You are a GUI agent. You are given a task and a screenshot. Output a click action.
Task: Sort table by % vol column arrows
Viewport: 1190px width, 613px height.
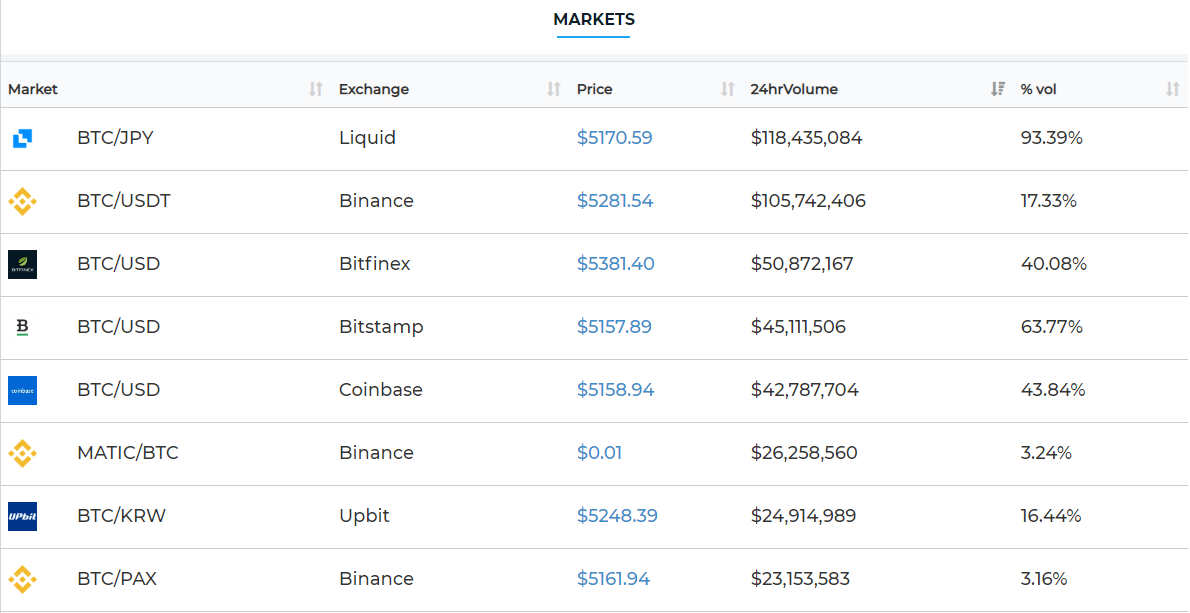point(1172,89)
